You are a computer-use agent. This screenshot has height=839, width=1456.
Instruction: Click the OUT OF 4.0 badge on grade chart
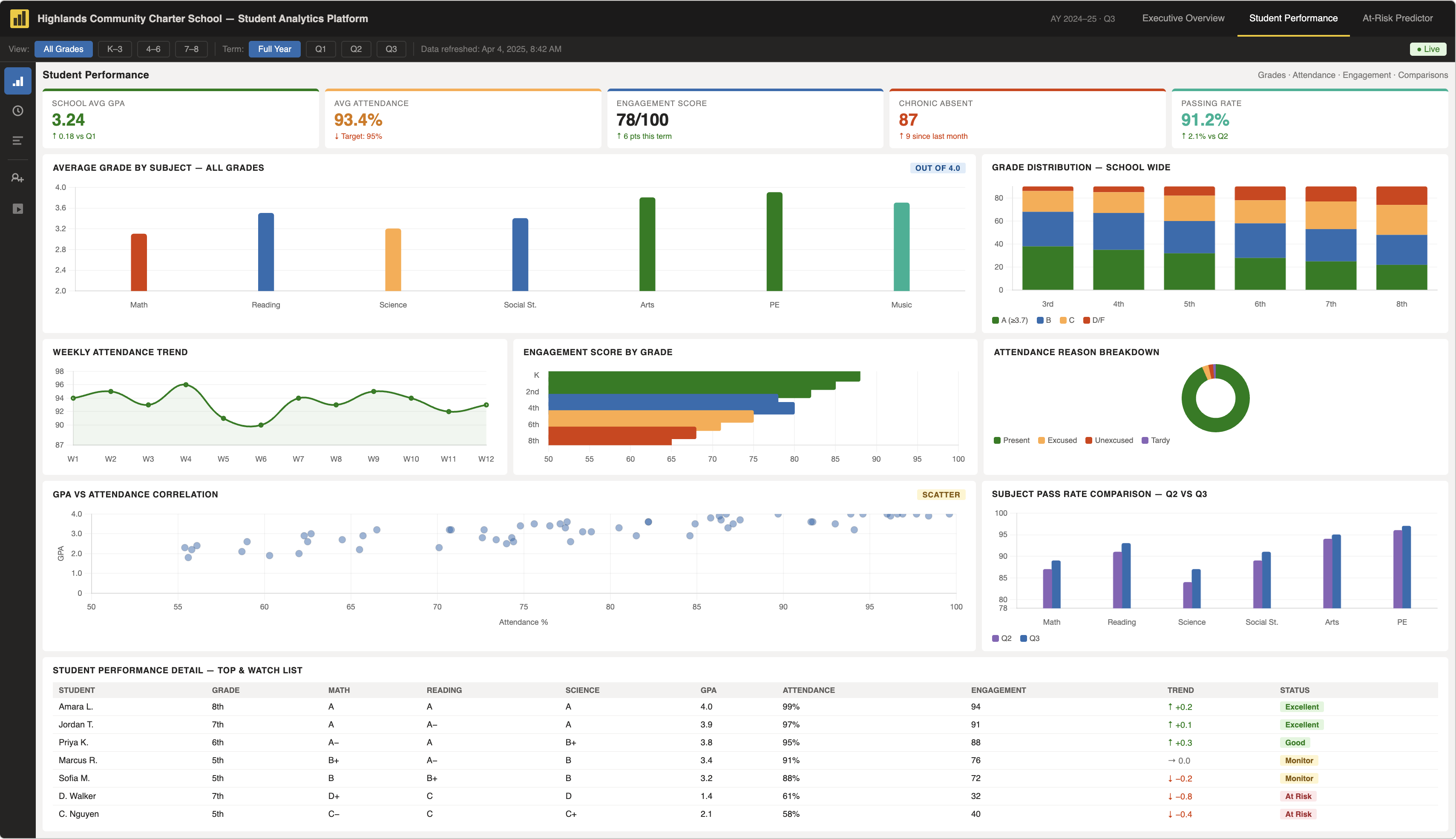[938, 168]
